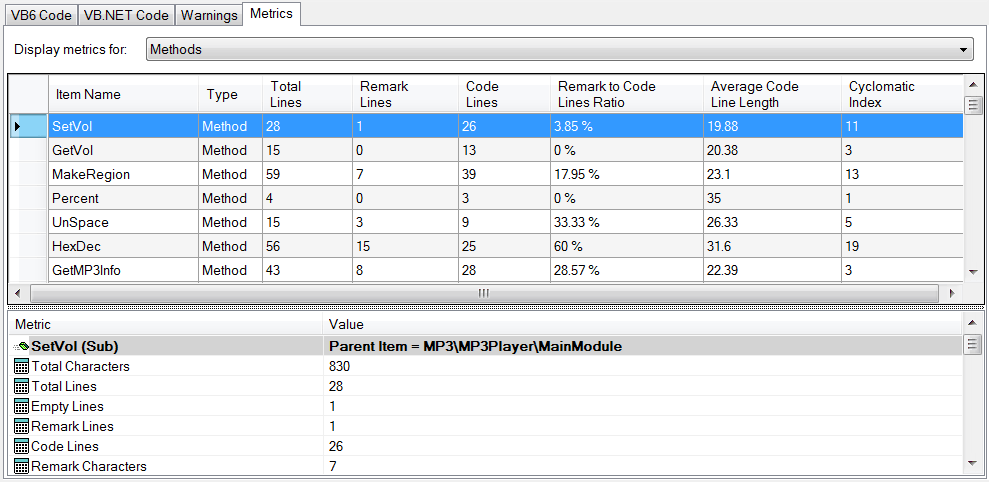Sort by Remark to Code Lines Ratio header
The width and height of the screenshot is (989, 482).
(x=626, y=94)
